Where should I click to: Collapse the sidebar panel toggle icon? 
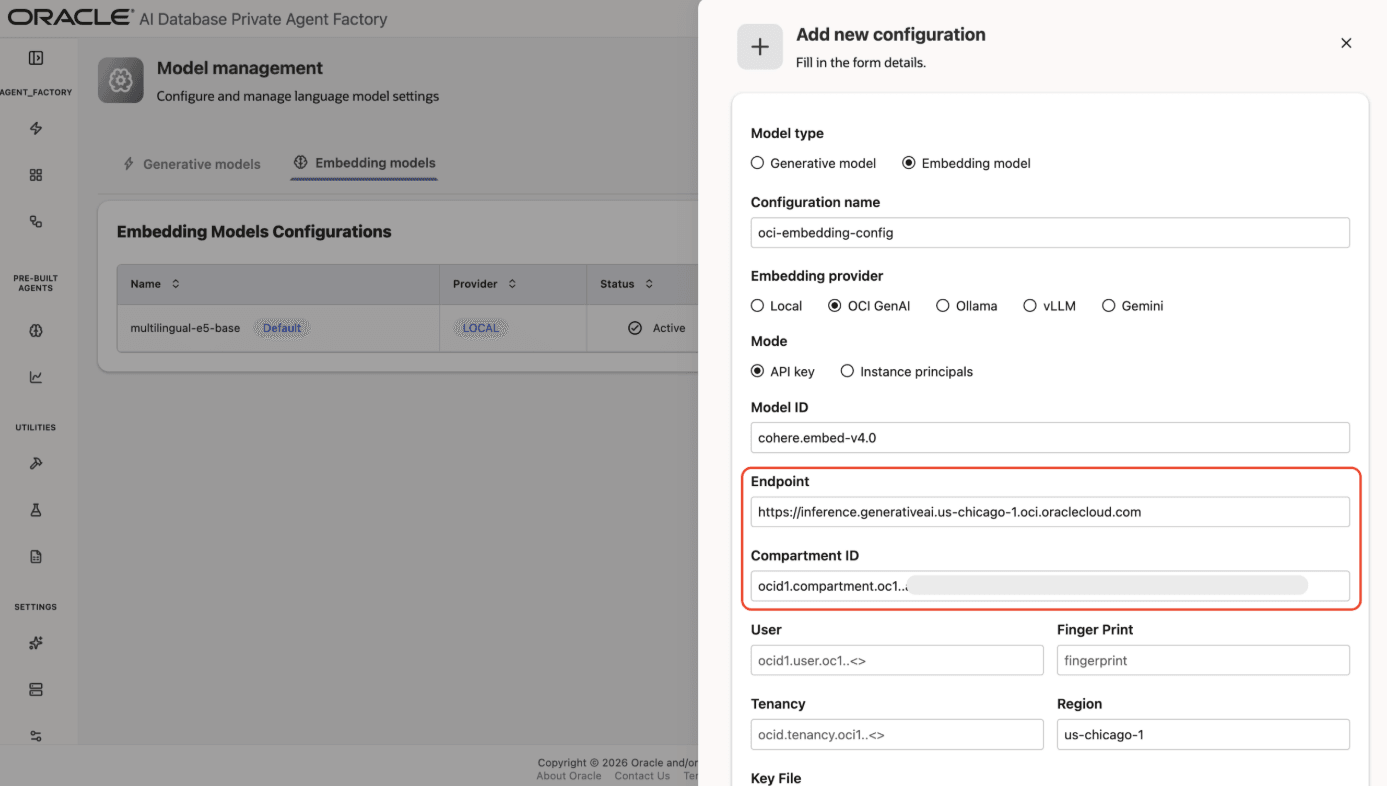(36, 58)
